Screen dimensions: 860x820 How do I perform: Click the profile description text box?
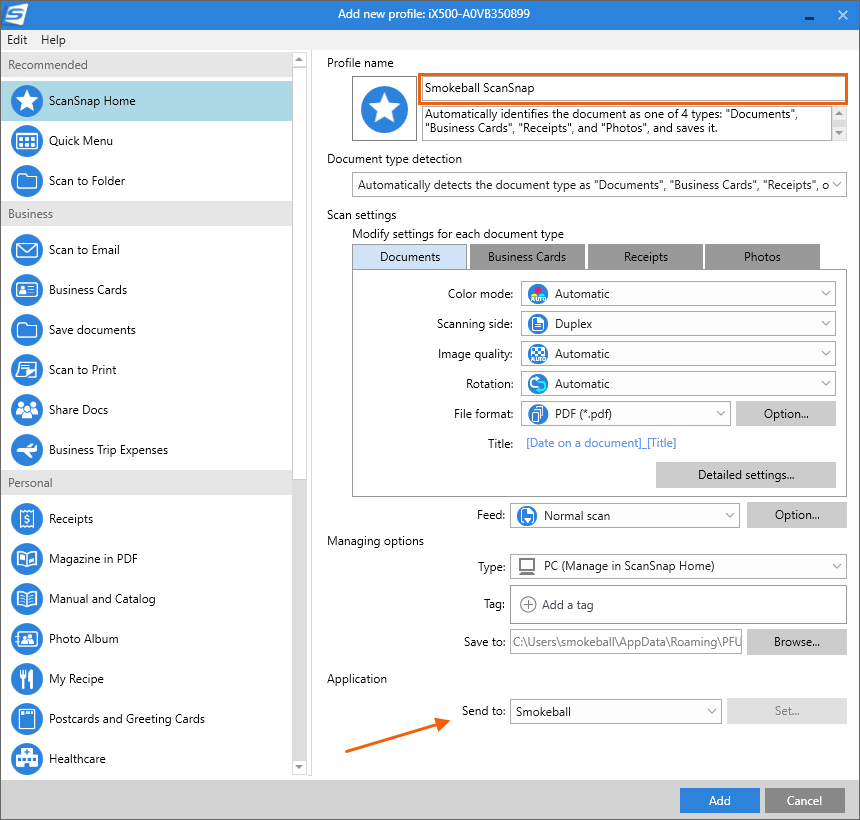click(626, 123)
